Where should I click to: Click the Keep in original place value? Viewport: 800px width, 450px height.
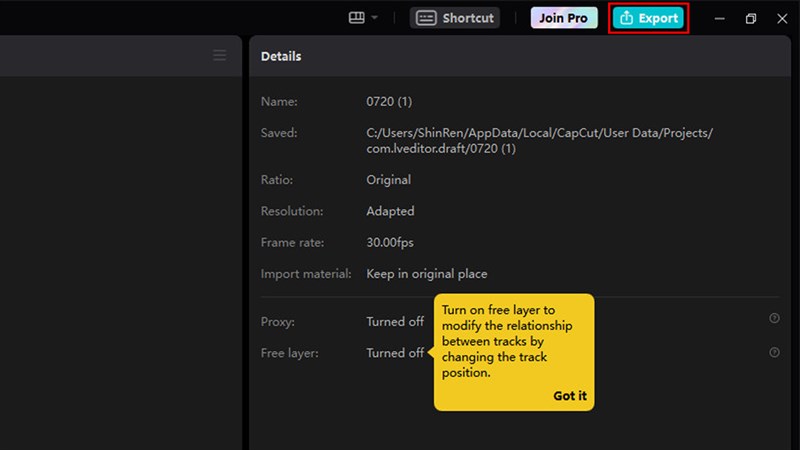pos(427,273)
